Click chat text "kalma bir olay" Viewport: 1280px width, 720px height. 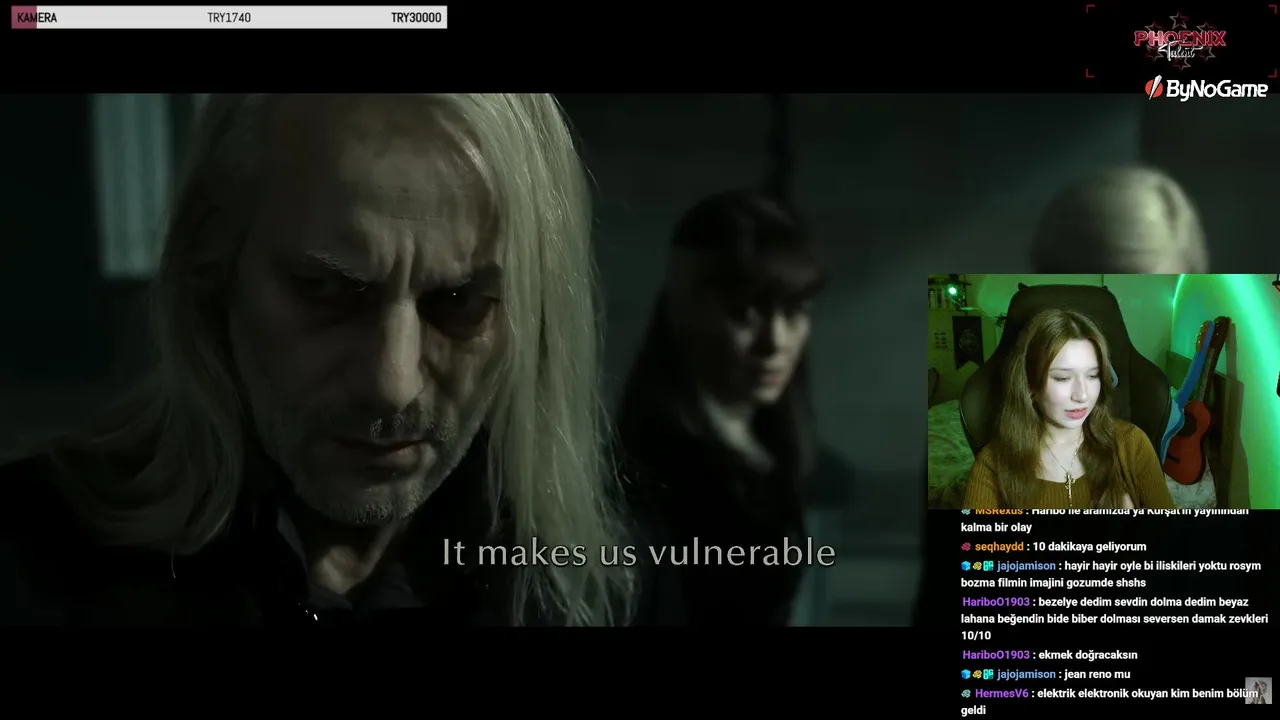996,528
